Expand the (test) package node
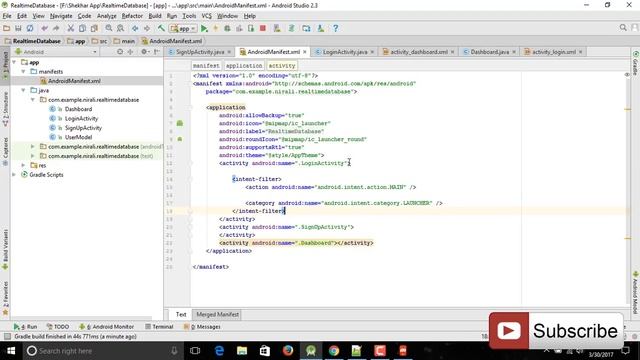 [33, 156]
